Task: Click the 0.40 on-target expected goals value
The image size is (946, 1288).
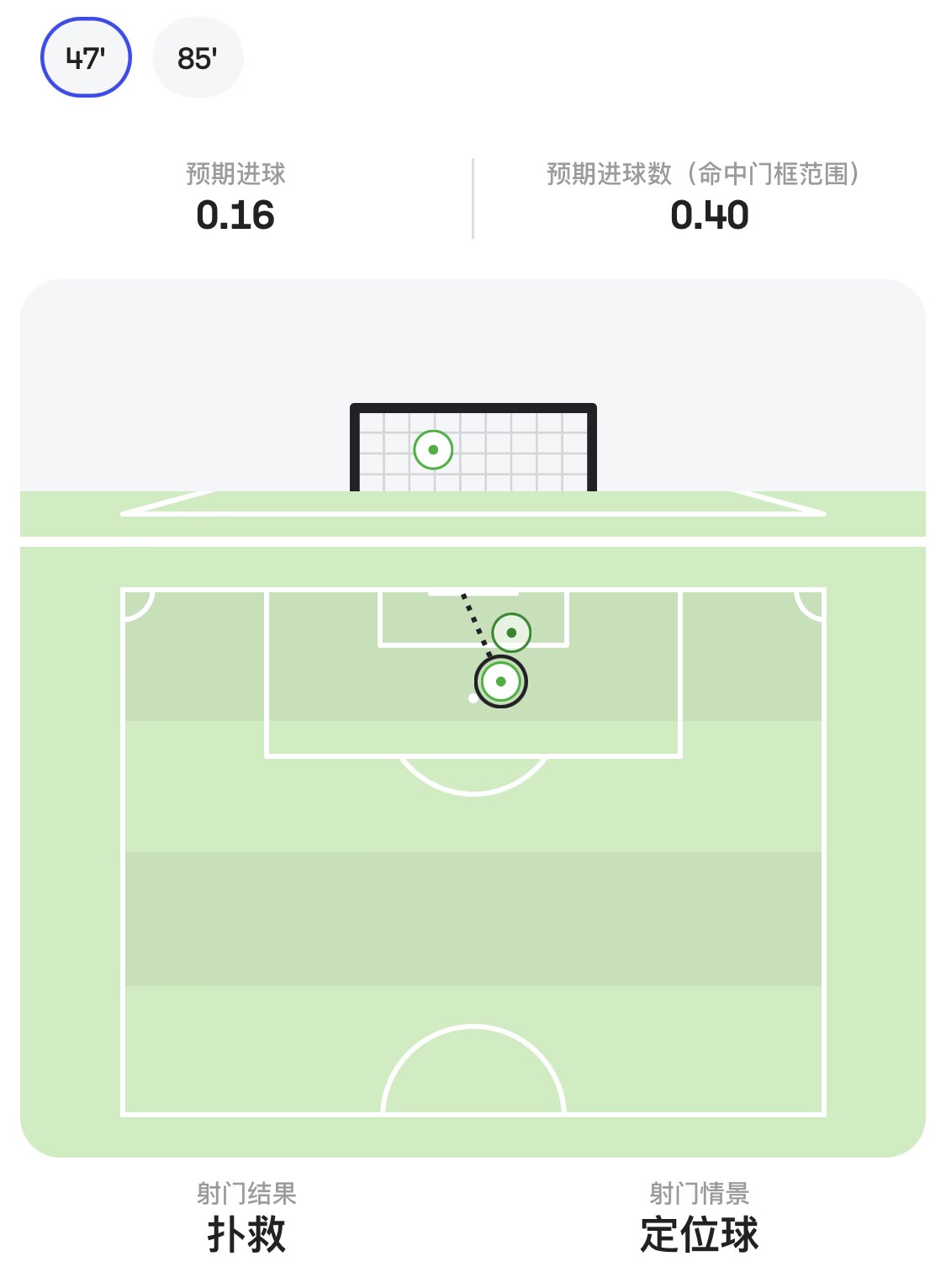Action: (709, 215)
